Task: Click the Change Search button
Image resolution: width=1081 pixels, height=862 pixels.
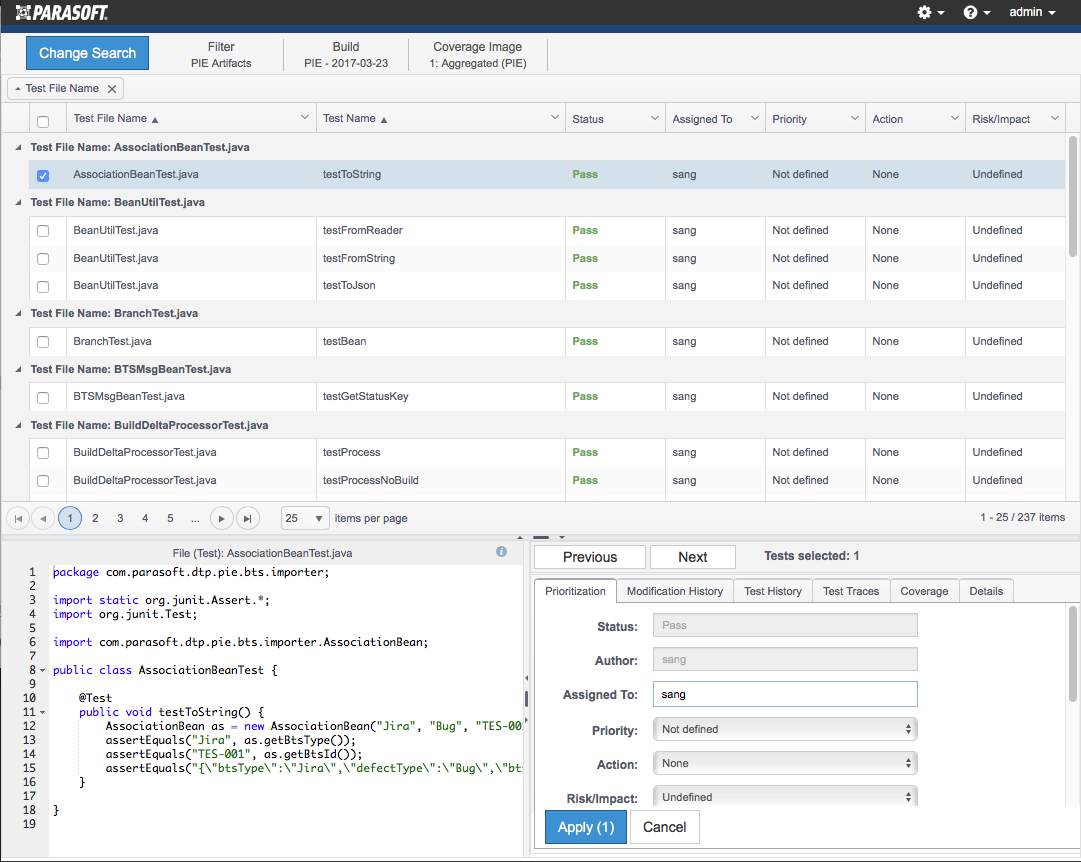Action: click(88, 53)
